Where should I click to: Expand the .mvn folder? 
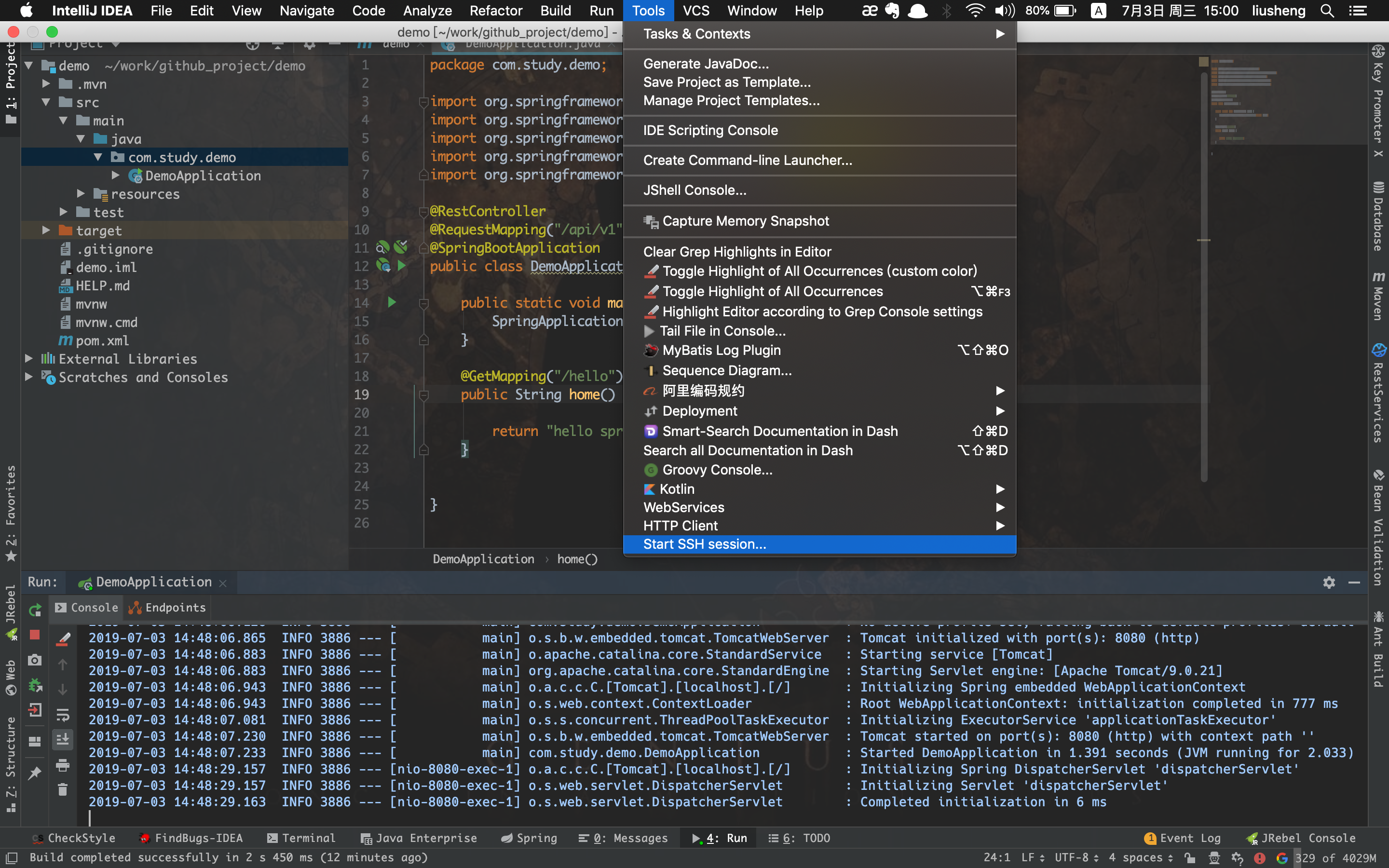(46, 84)
